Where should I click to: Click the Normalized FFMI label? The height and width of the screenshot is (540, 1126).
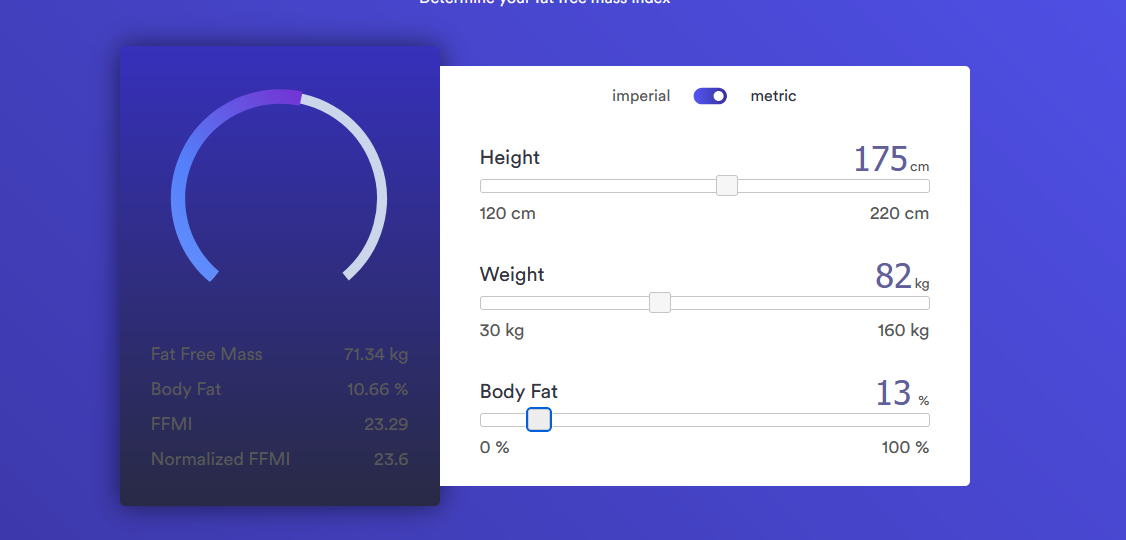coord(220,459)
